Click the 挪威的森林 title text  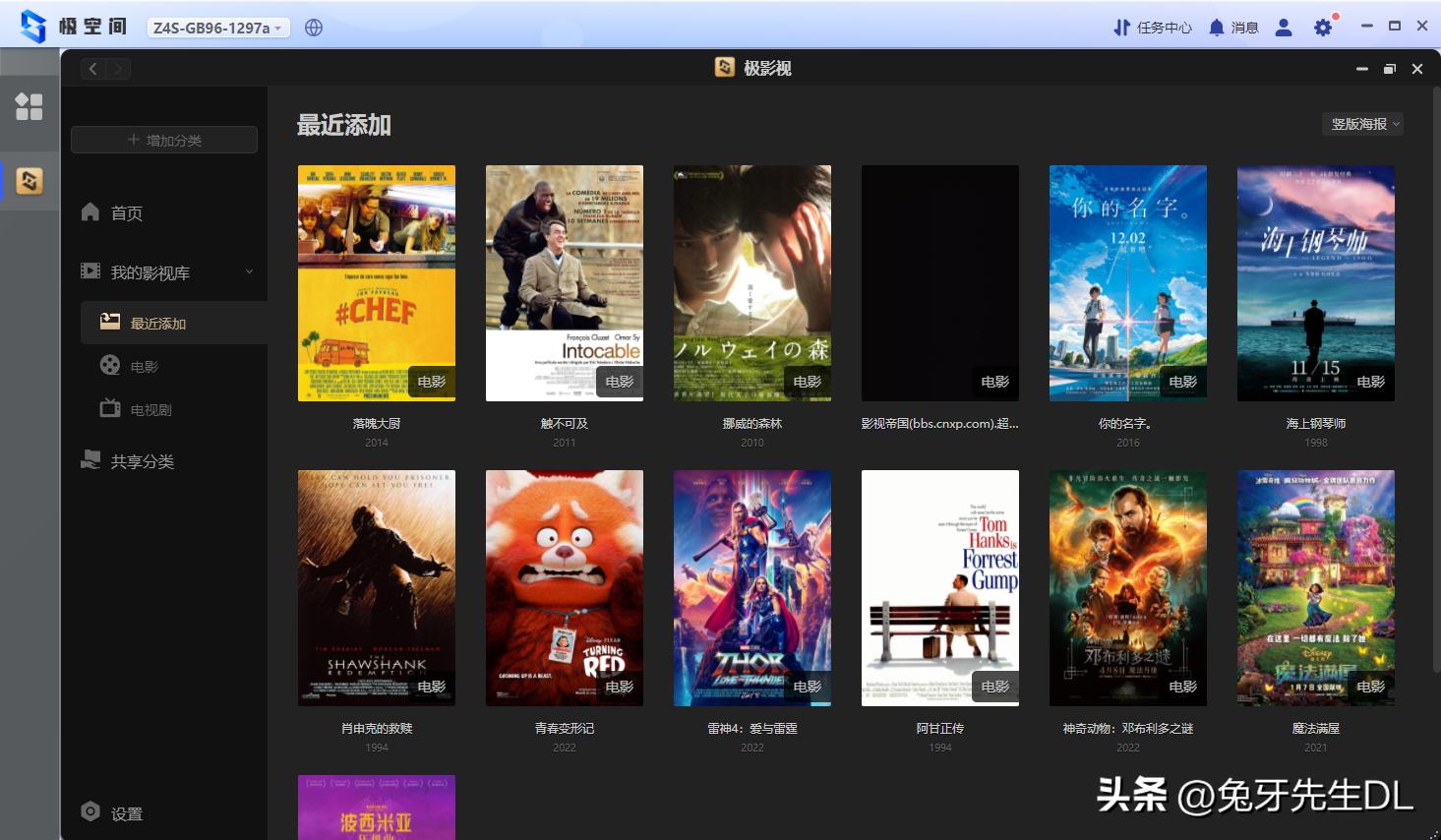coord(752,423)
